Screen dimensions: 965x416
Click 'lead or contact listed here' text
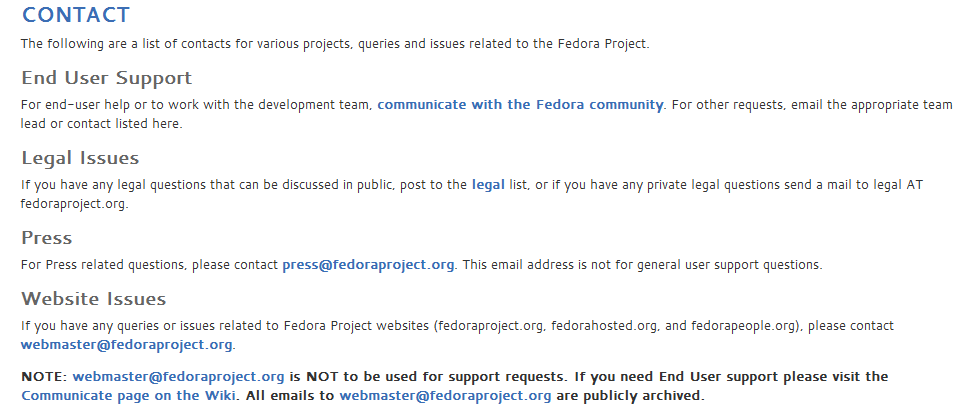[x=101, y=124]
